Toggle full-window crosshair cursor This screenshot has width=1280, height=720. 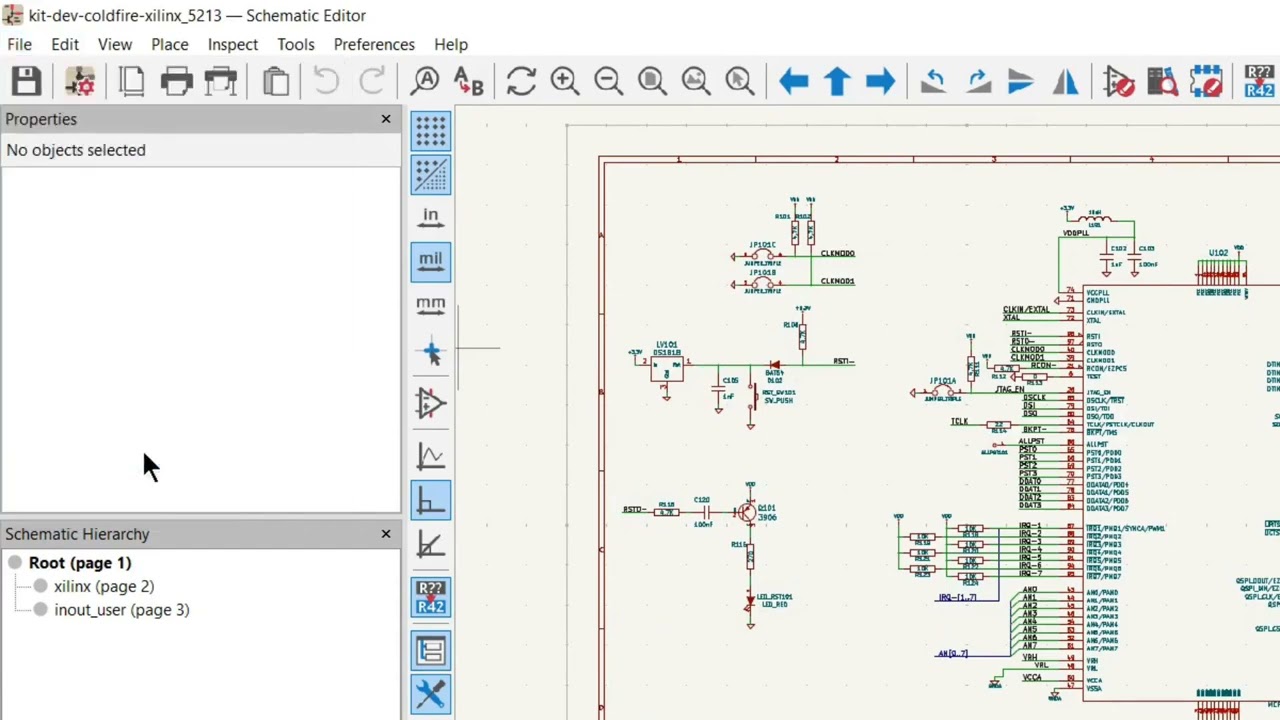click(431, 352)
